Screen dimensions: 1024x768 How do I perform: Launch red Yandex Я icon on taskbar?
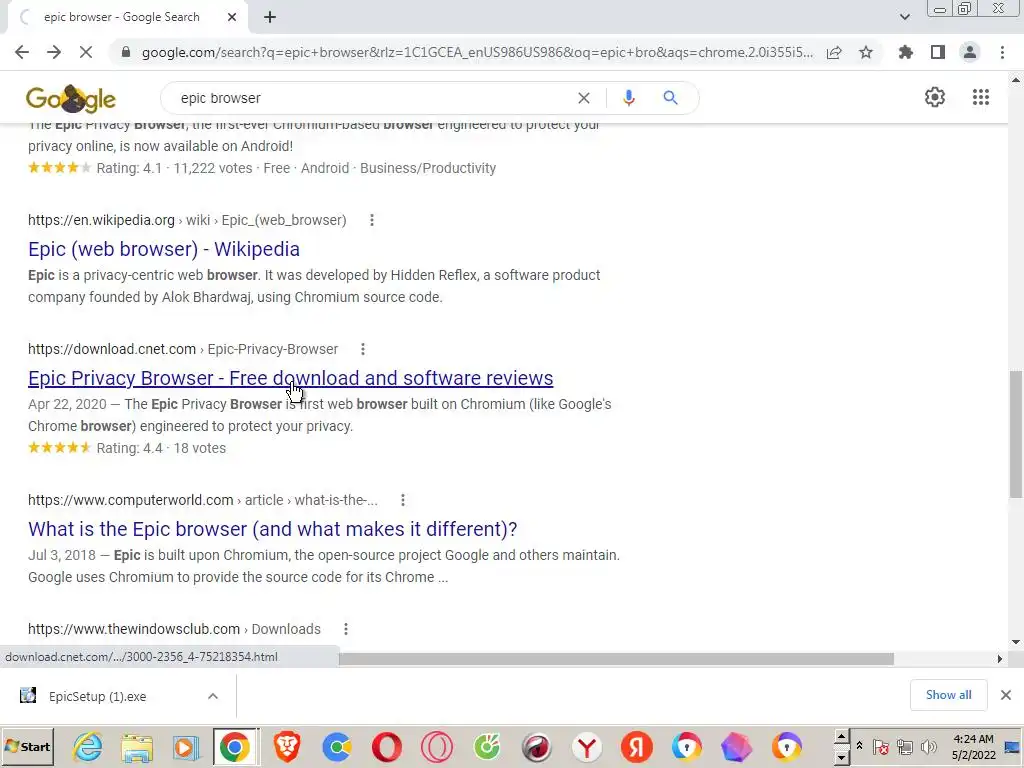click(637, 747)
